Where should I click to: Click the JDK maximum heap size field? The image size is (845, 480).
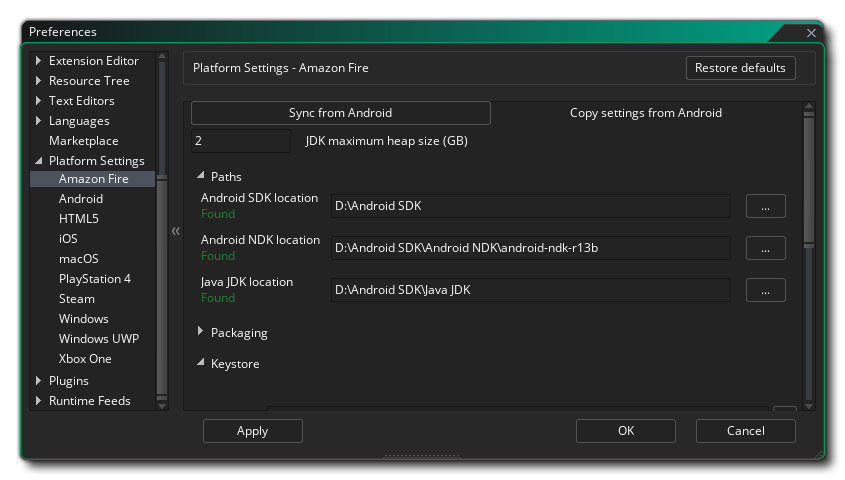(240, 141)
